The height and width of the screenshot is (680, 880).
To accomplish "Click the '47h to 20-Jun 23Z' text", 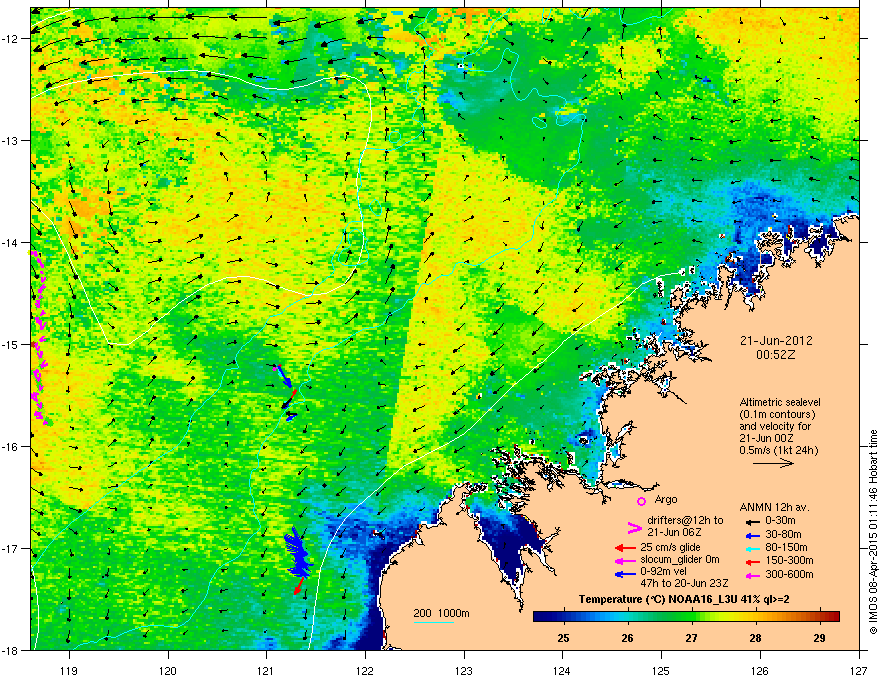I will (685, 583).
